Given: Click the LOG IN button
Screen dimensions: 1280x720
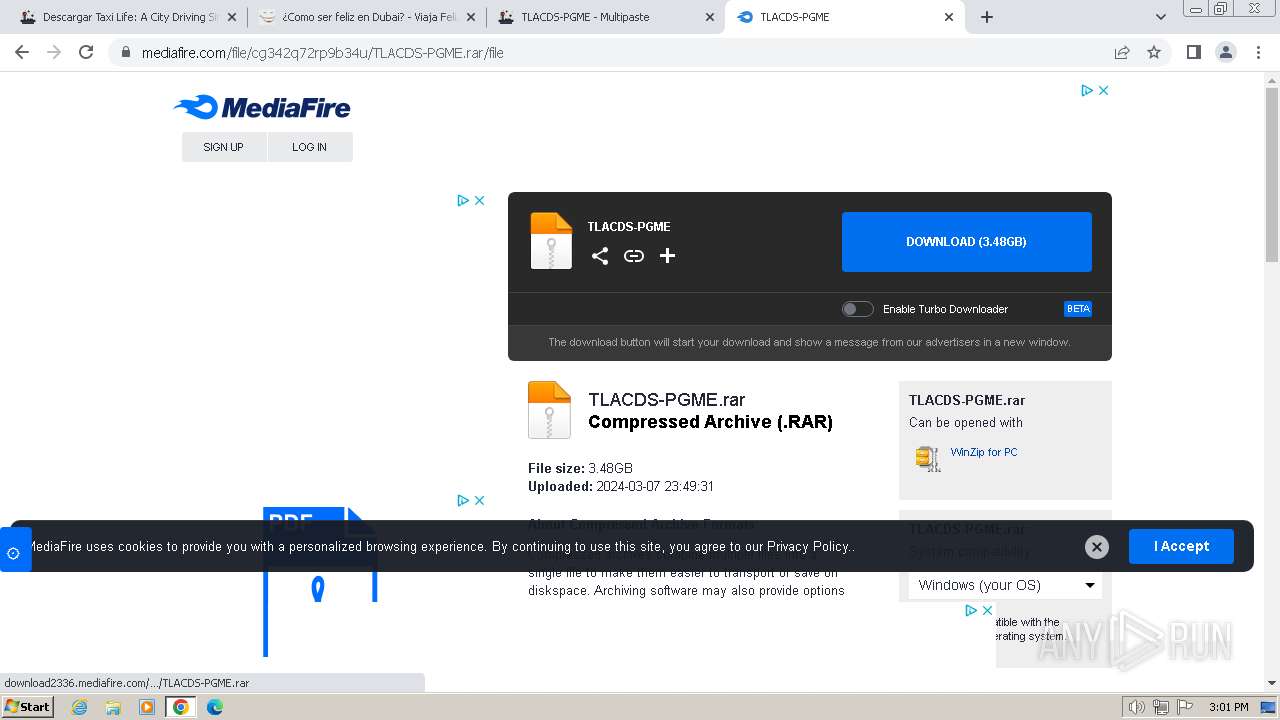Looking at the screenshot, I should (x=310, y=147).
